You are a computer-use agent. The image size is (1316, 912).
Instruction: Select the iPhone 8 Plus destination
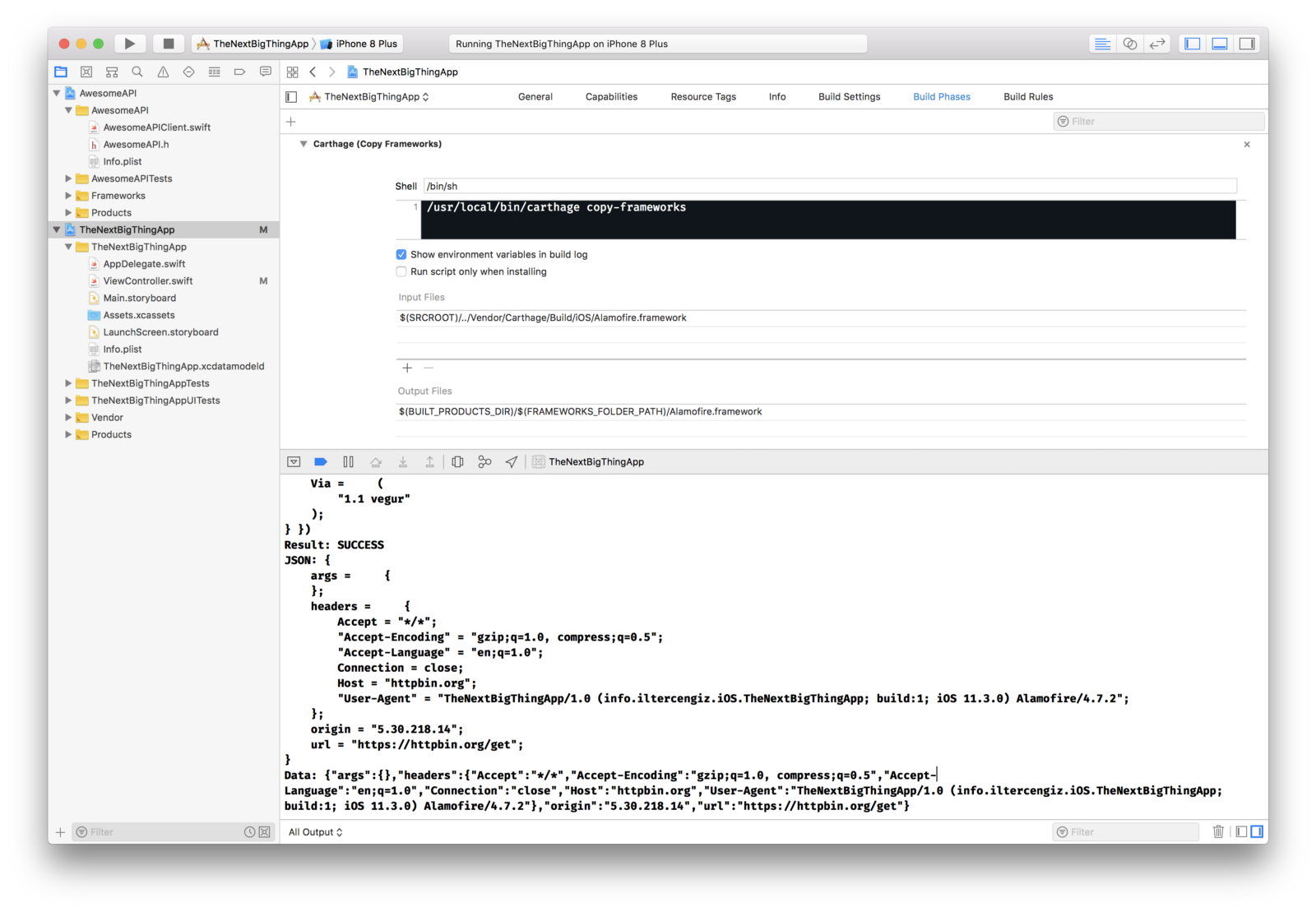(359, 44)
